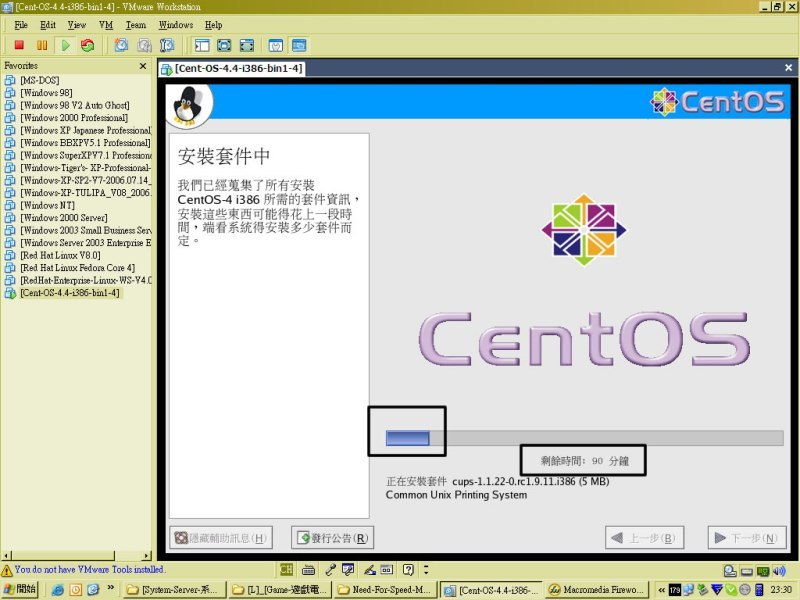The height and width of the screenshot is (600, 800).
Task: Select Windows 2000 Server in Favorites
Action: coord(63,218)
